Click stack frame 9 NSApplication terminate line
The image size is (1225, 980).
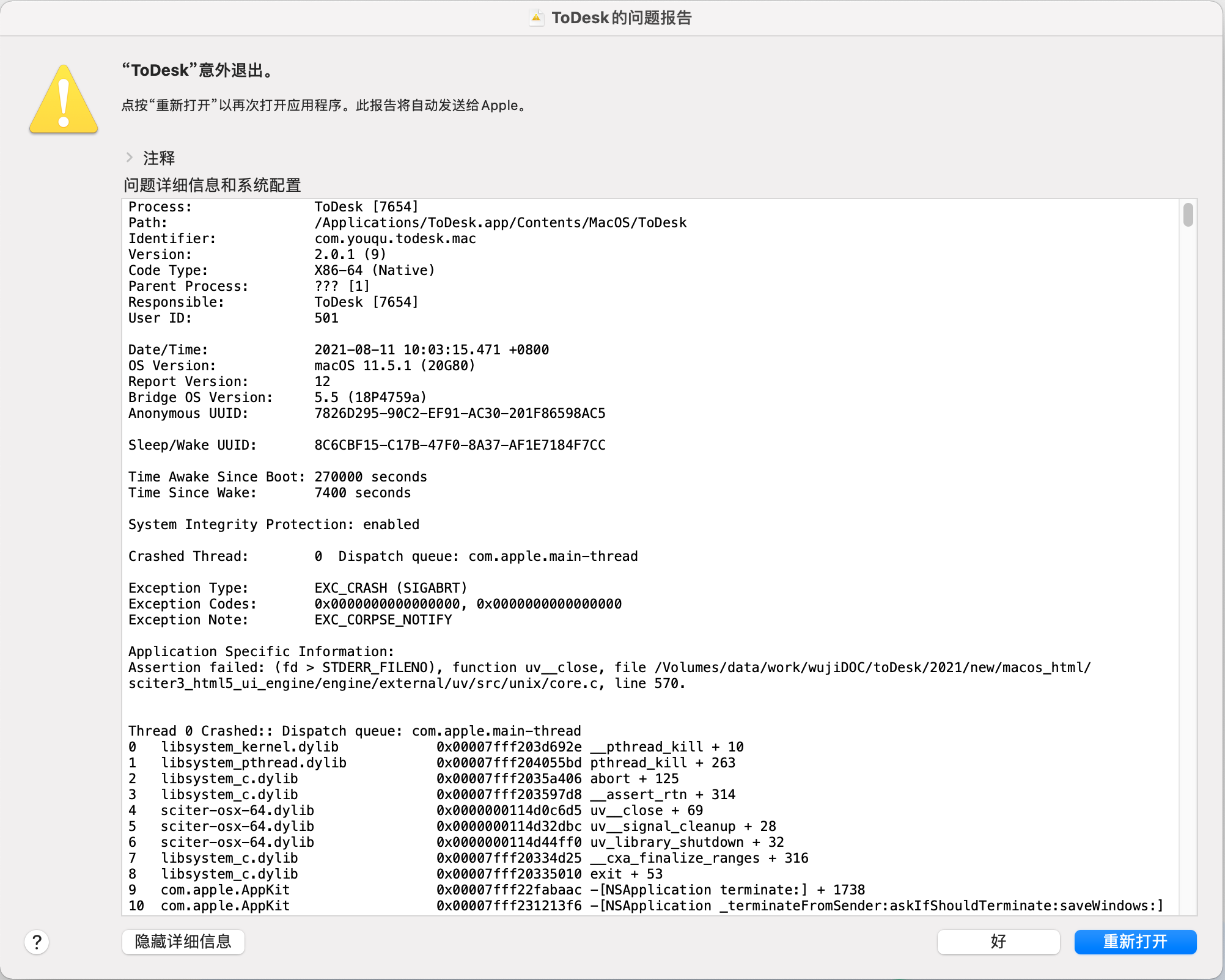coord(497,890)
